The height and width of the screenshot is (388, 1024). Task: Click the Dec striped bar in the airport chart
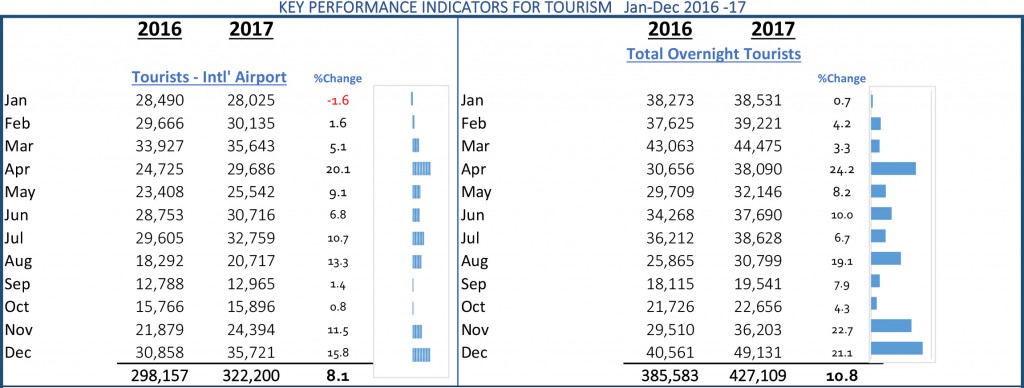coord(421,354)
